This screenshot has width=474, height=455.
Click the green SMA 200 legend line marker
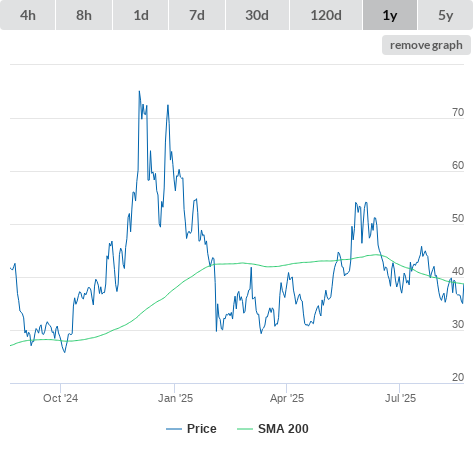(245, 429)
